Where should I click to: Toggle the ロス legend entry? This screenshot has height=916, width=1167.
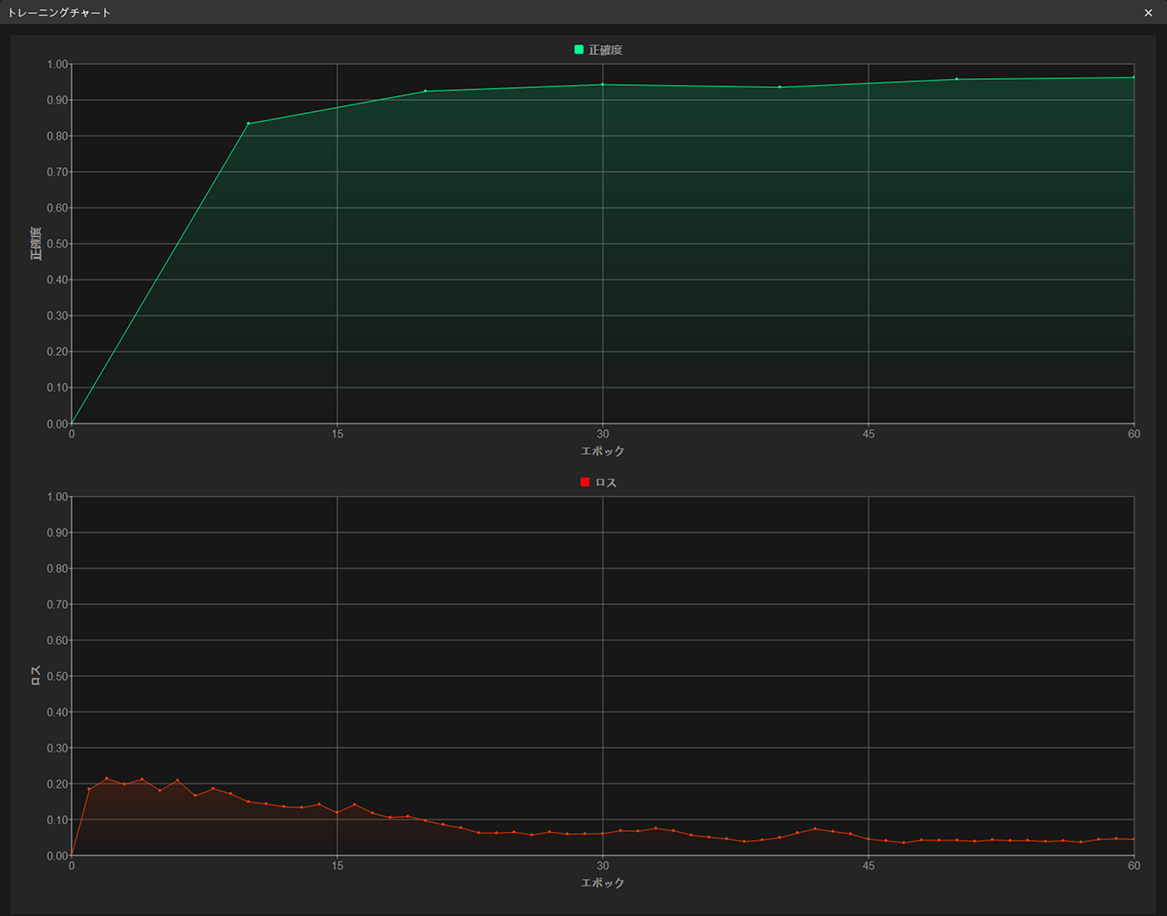click(598, 482)
